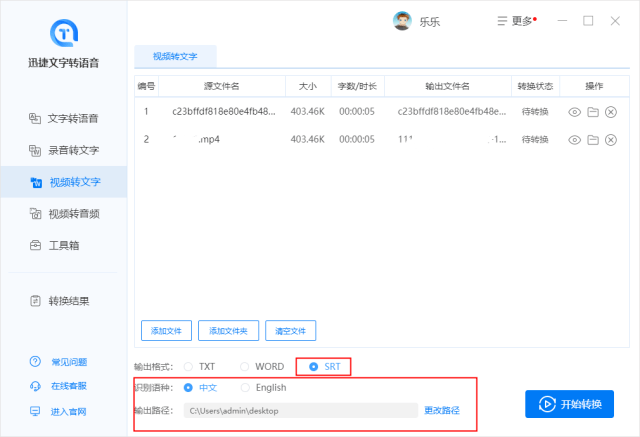
Task: Remove the first file from list
Action: pos(611,112)
